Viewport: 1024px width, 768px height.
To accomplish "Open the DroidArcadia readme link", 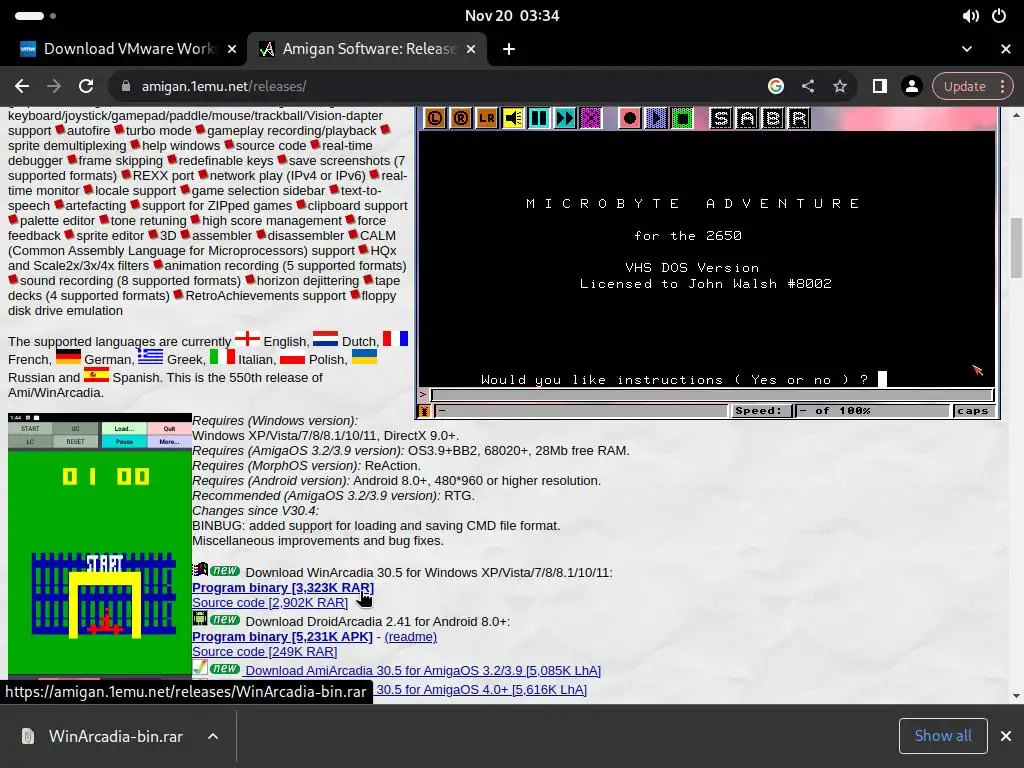I will coord(411,637).
